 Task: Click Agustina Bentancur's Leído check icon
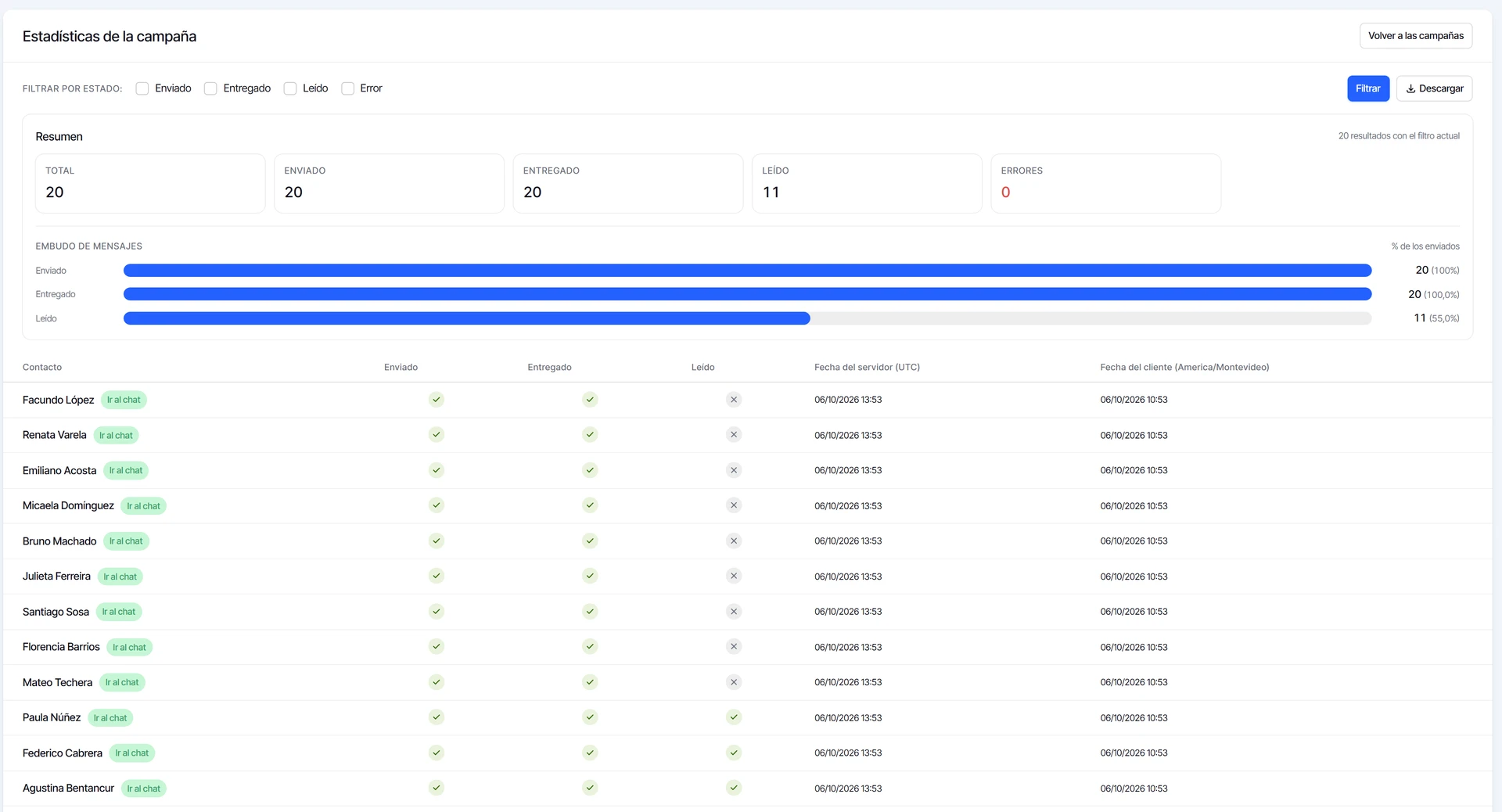click(x=734, y=788)
